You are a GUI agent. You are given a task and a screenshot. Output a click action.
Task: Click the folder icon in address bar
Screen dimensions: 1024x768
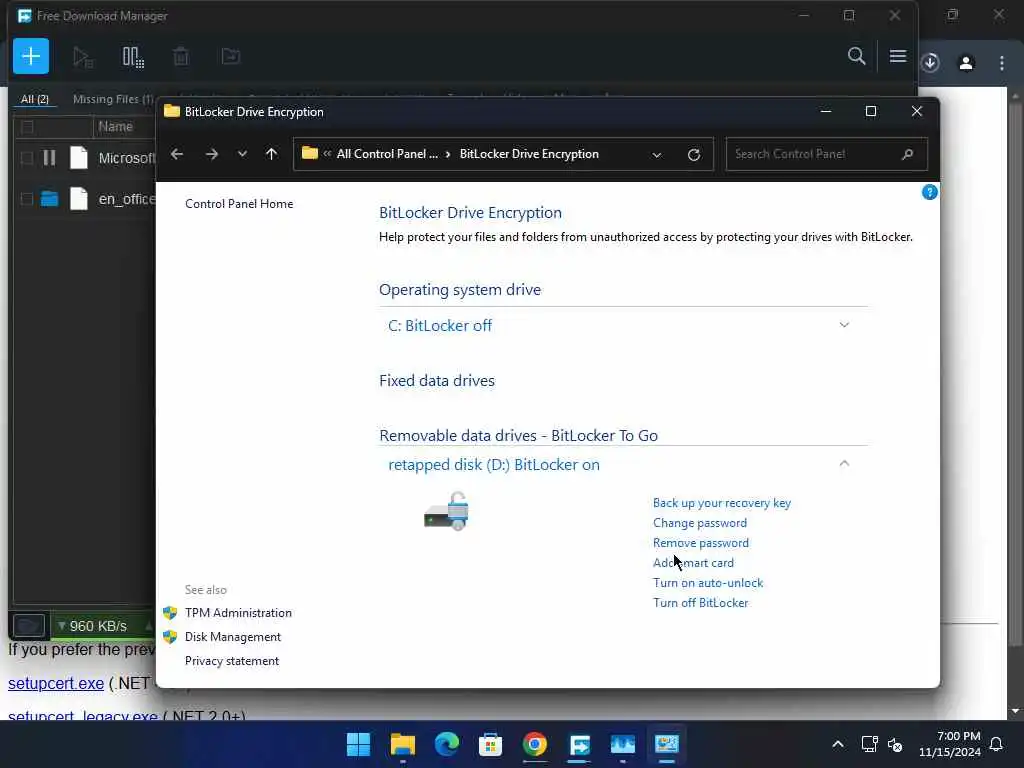click(310, 153)
